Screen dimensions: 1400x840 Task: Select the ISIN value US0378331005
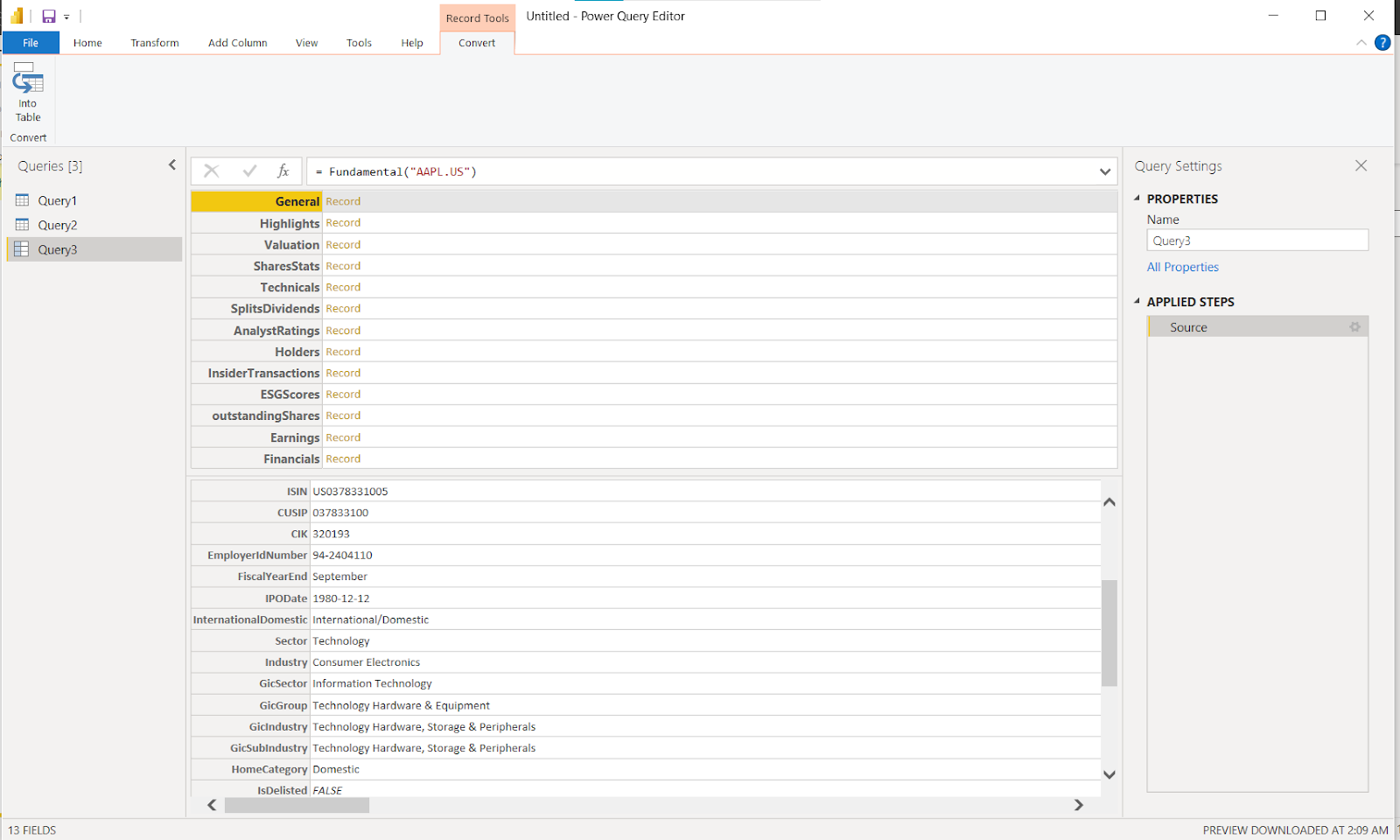pyautogui.click(x=350, y=492)
